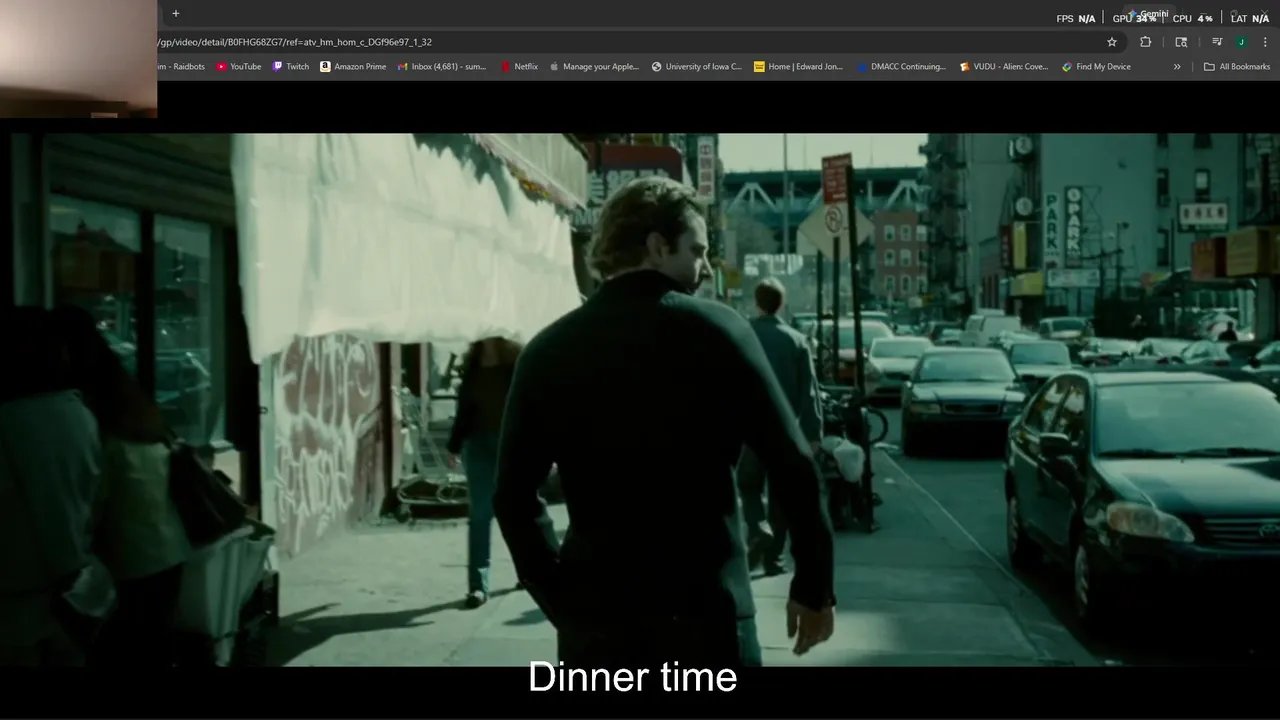The height and width of the screenshot is (720, 1280).
Task: Show the hidden bookmarks overflow chevron
Action: click(1177, 67)
